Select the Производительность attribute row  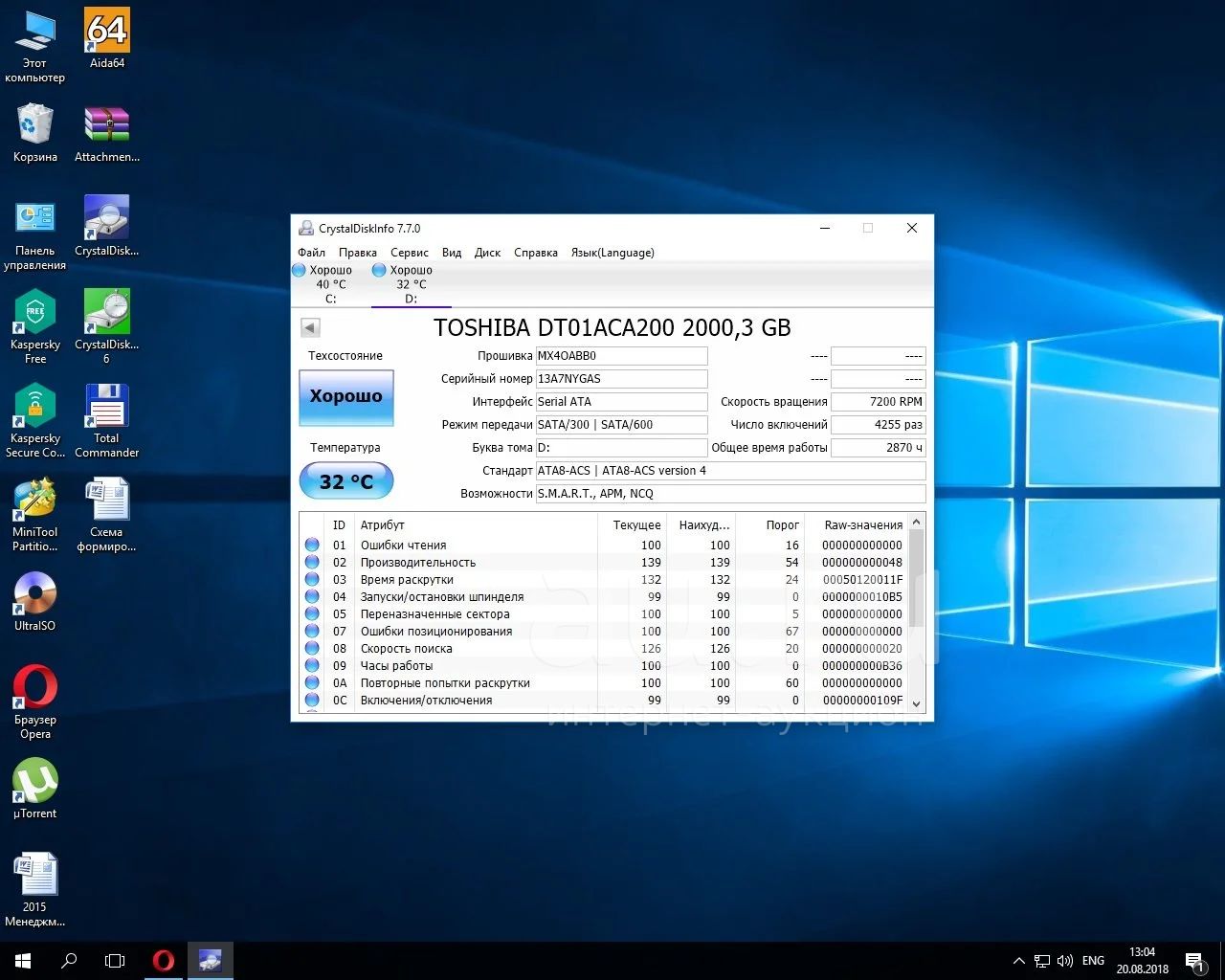(603, 563)
